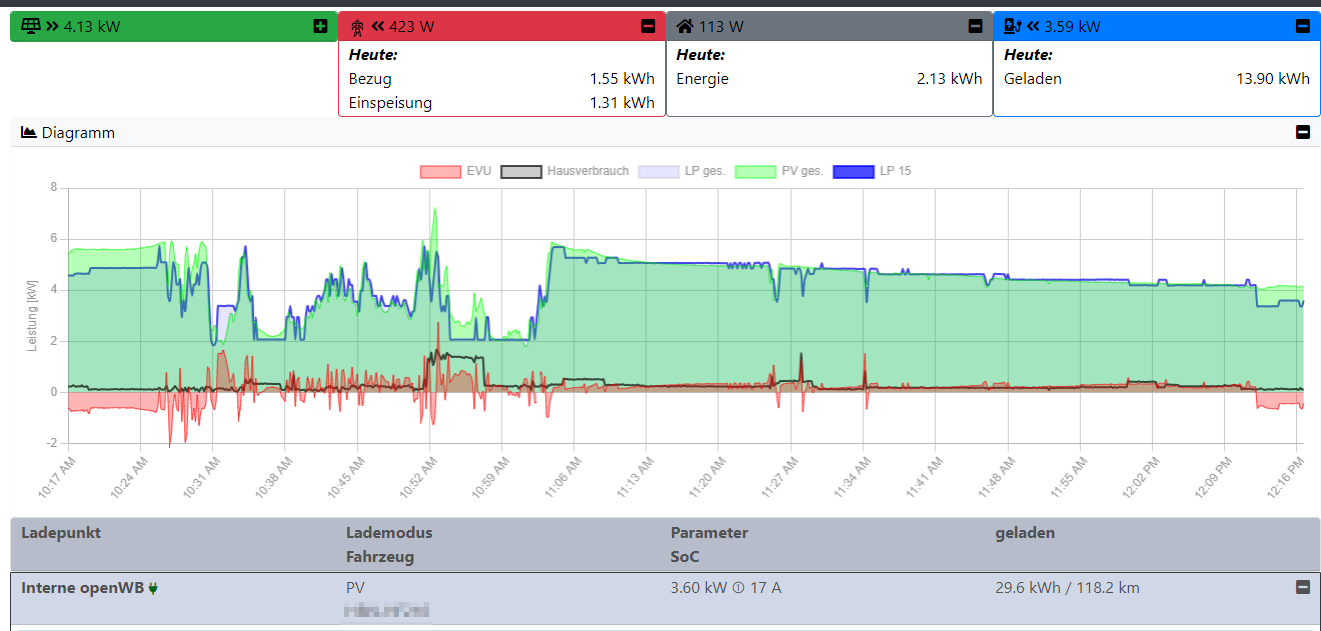
Task: Click the power pylon icon in red card
Action: [x=357, y=26]
